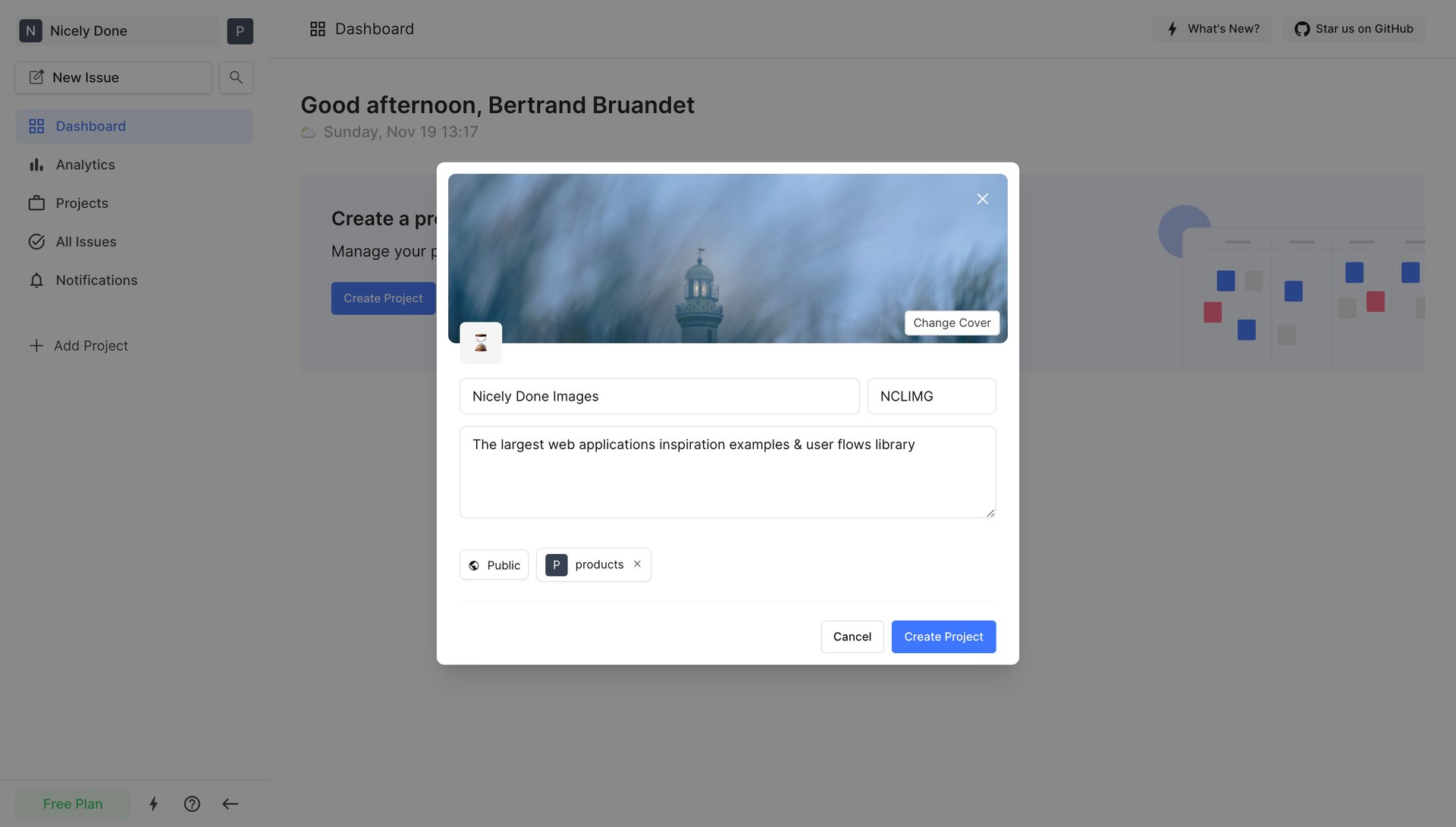This screenshot has height=827, width=1456.
Task: Open Projects in the sidebar
Action: (x=82, y=203)
